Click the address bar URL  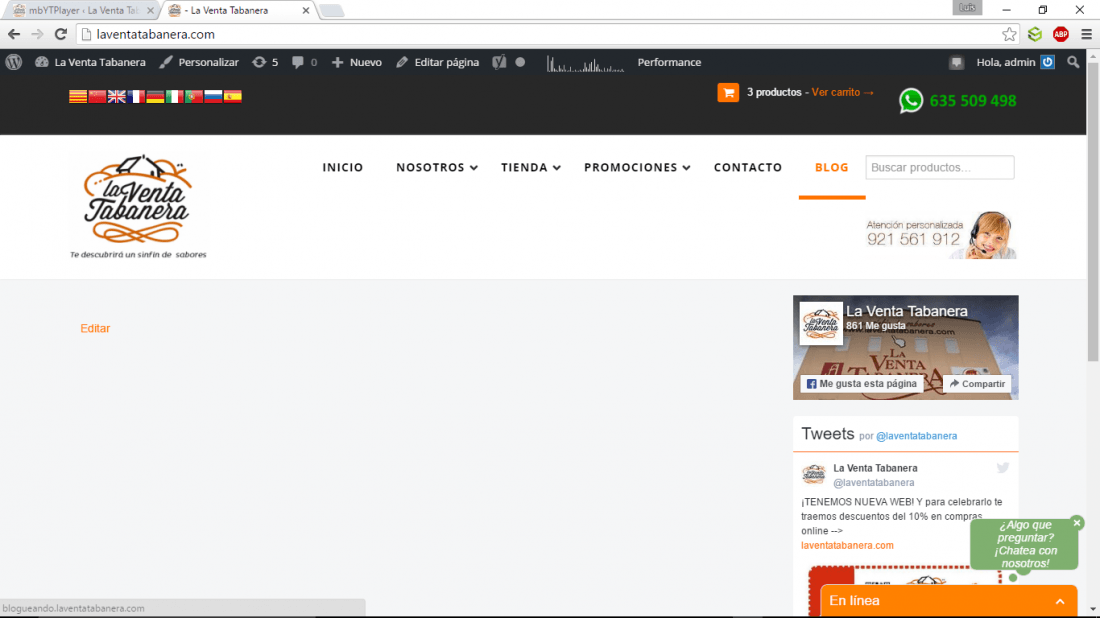[156, 34]
